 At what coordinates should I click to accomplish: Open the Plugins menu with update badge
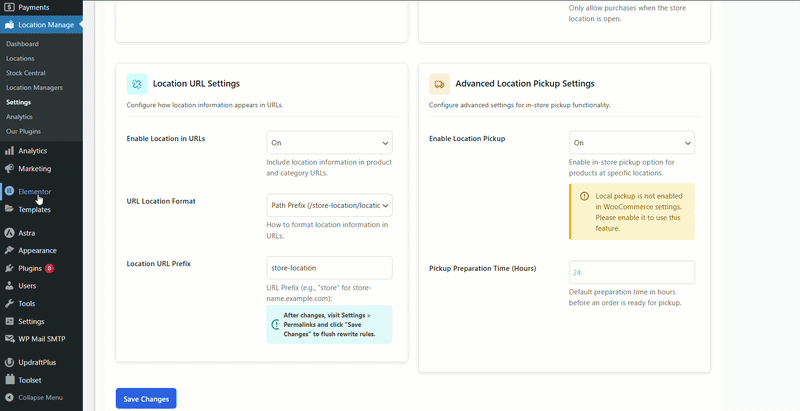30,269
